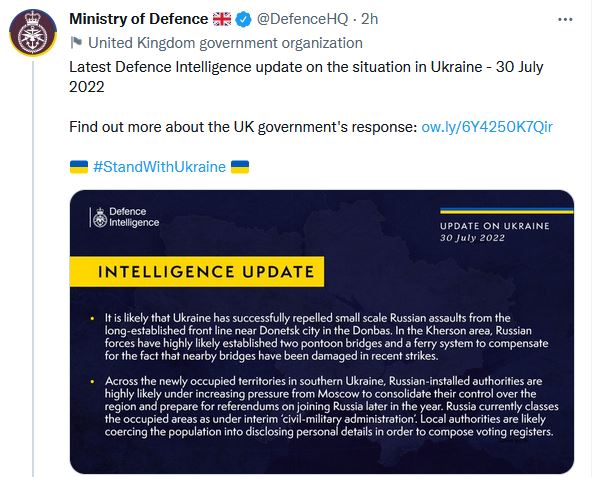
Task: Click the UK flag emoji beside the account name
Action: click(x=224, y=20)
